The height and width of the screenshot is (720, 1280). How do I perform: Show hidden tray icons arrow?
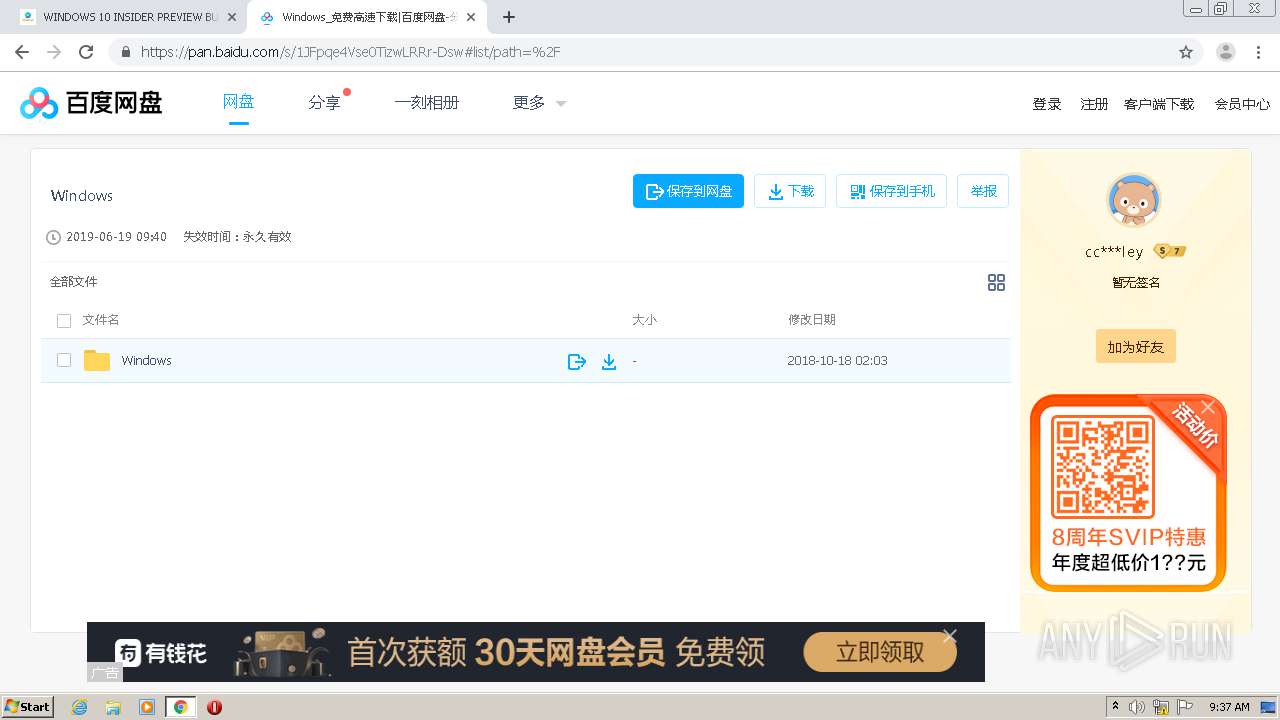click(x=1116, y=707)
